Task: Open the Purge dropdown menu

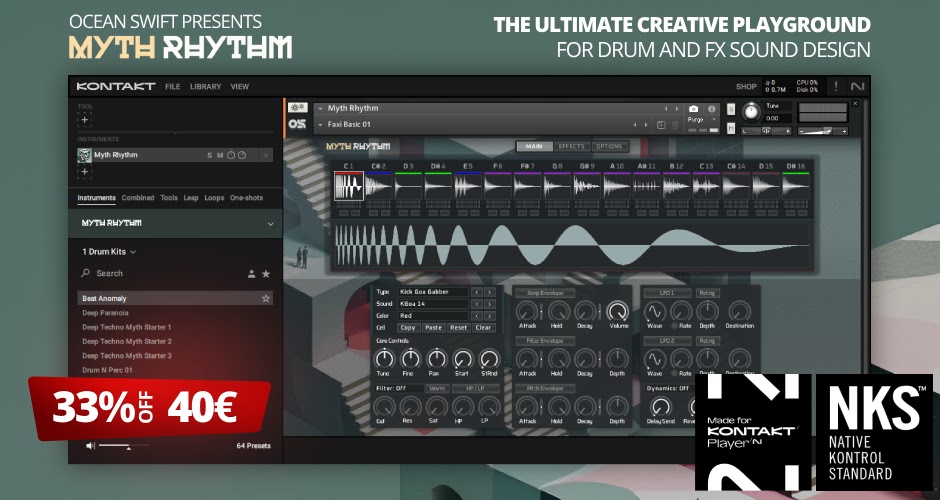Action: pos(702,119)
